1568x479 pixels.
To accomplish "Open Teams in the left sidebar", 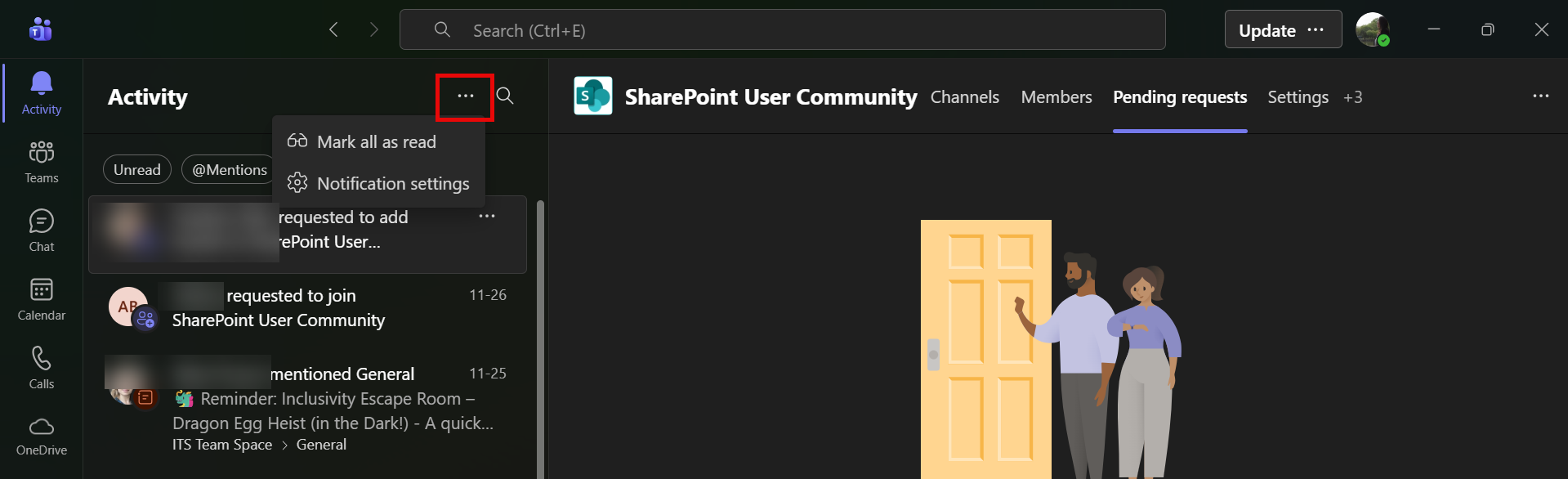I will [x=41, y=162].
